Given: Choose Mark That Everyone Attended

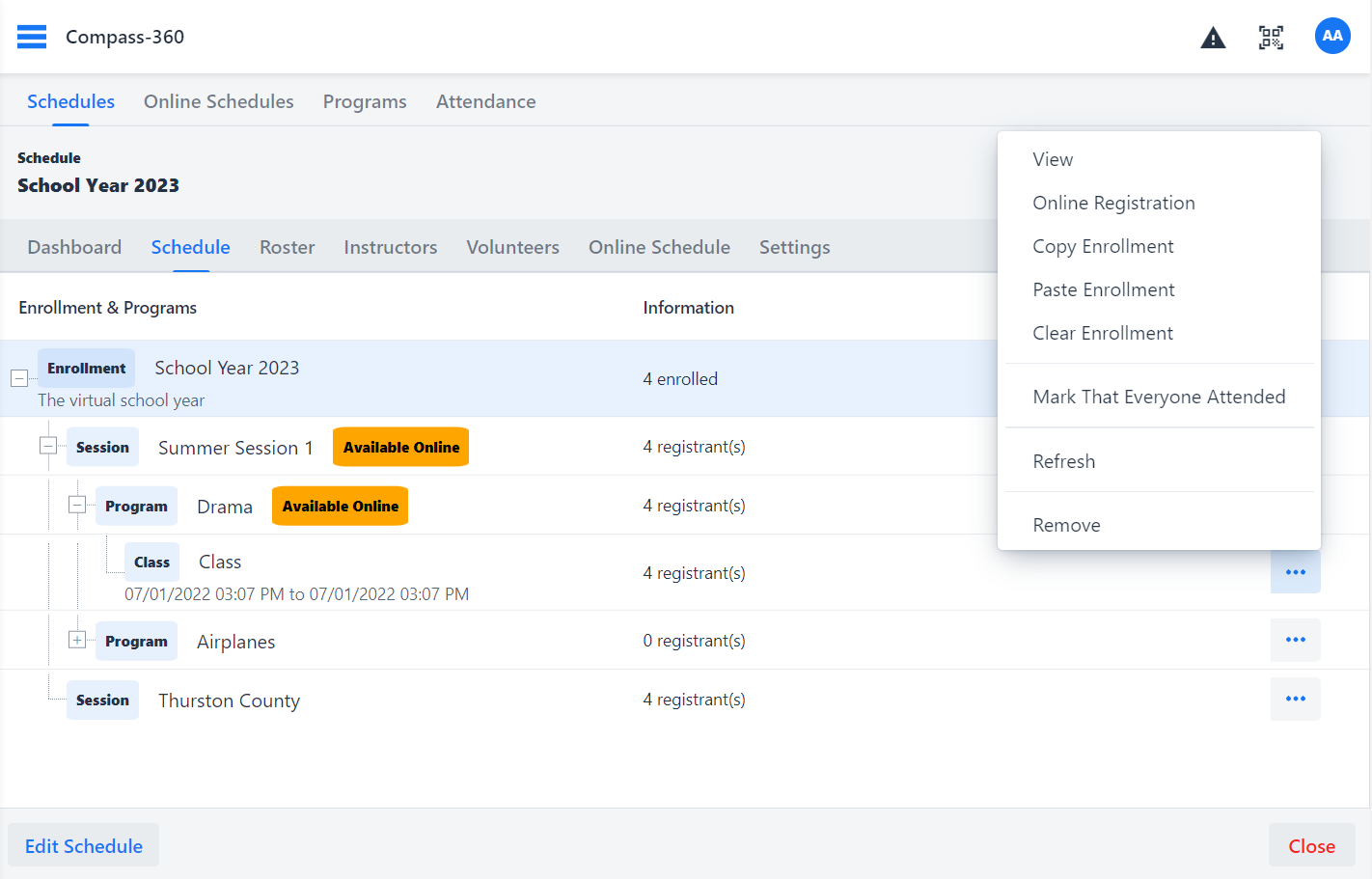Looking at the screenshot, I should (x=1158, y=398).
